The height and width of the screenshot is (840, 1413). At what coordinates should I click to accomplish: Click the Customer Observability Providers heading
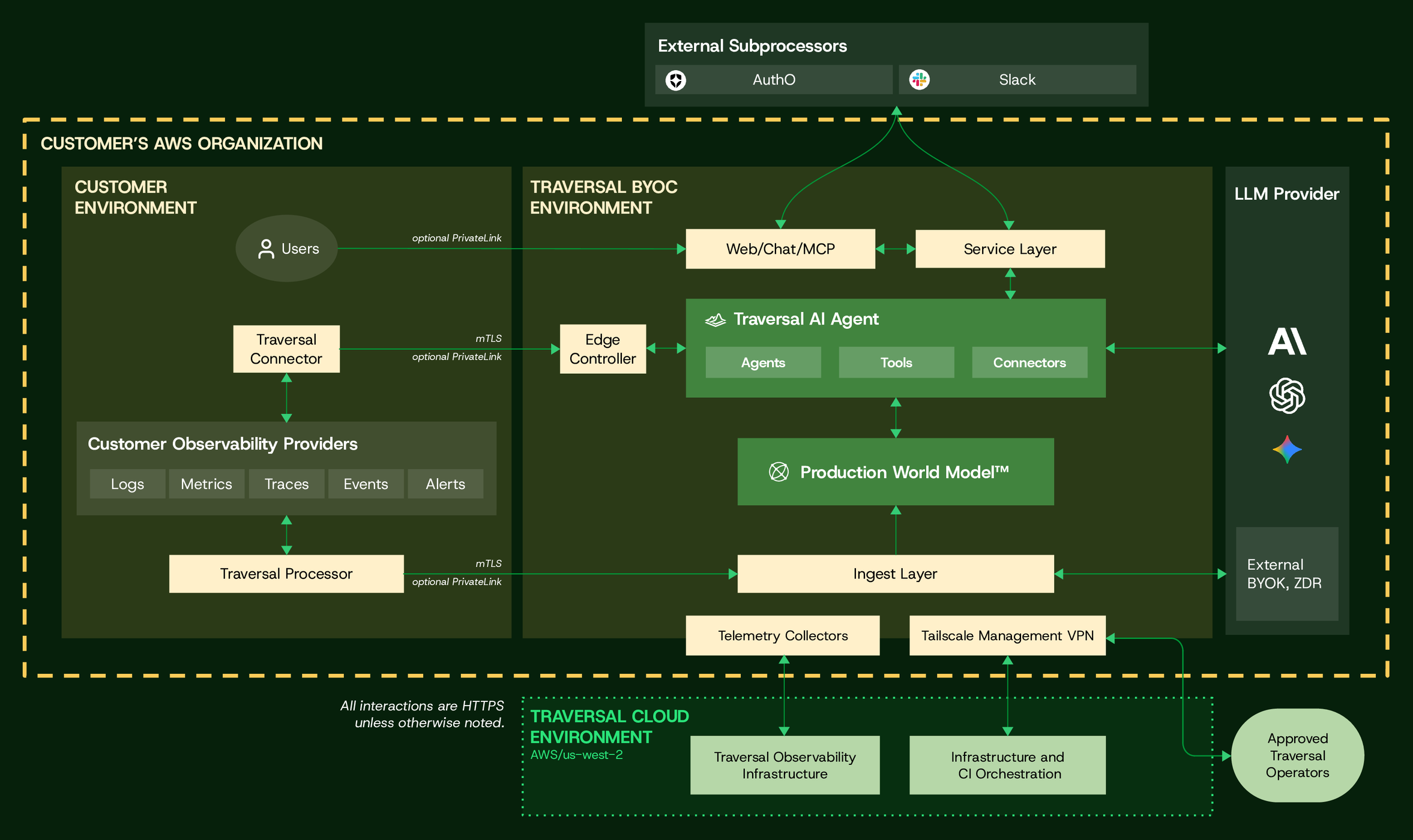[x=223, y=444]
